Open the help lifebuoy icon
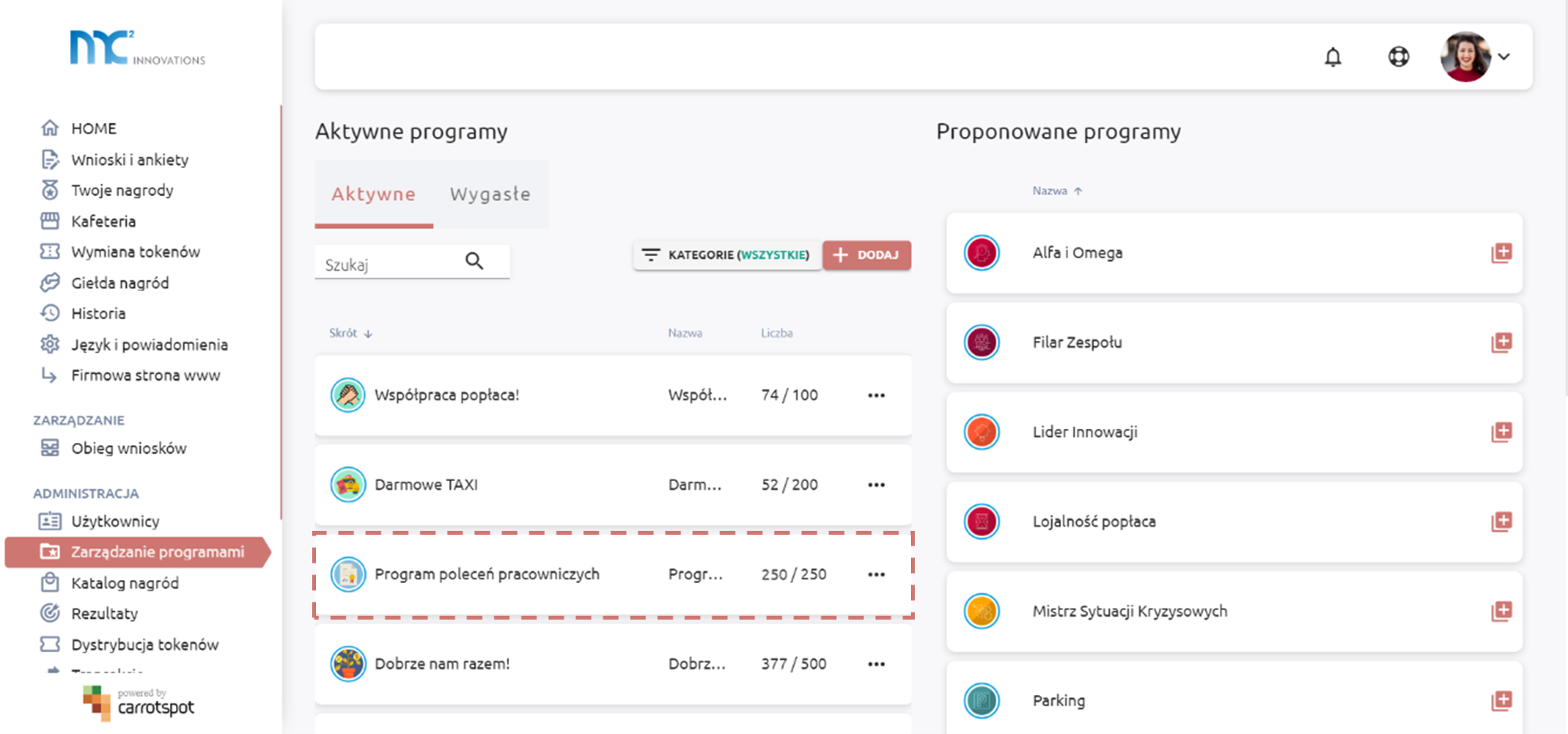 [1398, 57]
